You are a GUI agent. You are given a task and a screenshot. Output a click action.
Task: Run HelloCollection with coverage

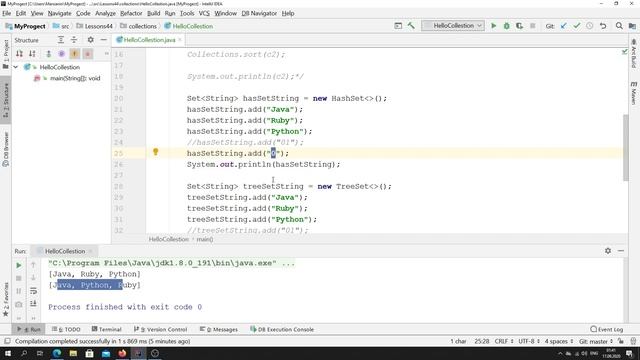(519, 26)
